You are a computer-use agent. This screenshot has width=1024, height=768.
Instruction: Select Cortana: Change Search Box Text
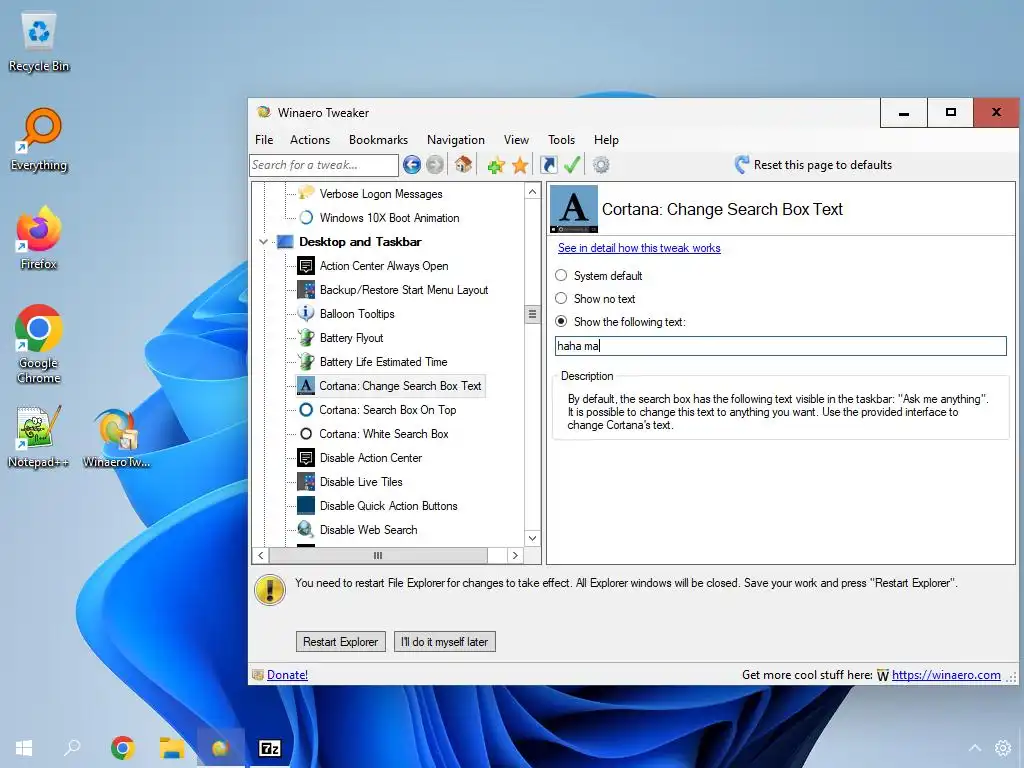coord(400,386)
